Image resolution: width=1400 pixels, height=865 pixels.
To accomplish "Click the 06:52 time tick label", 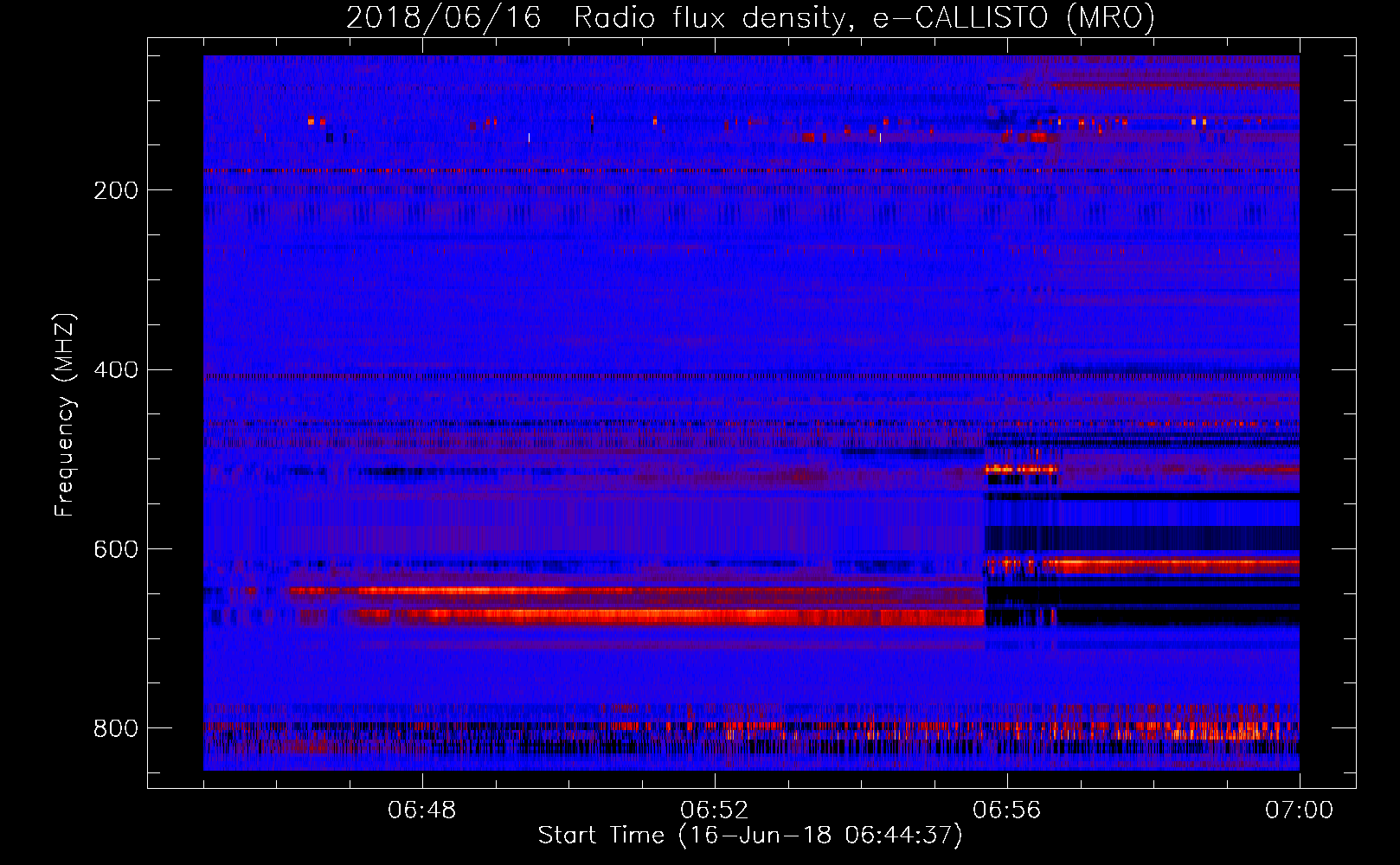I will pyautogui.click(x=715, y=811).
